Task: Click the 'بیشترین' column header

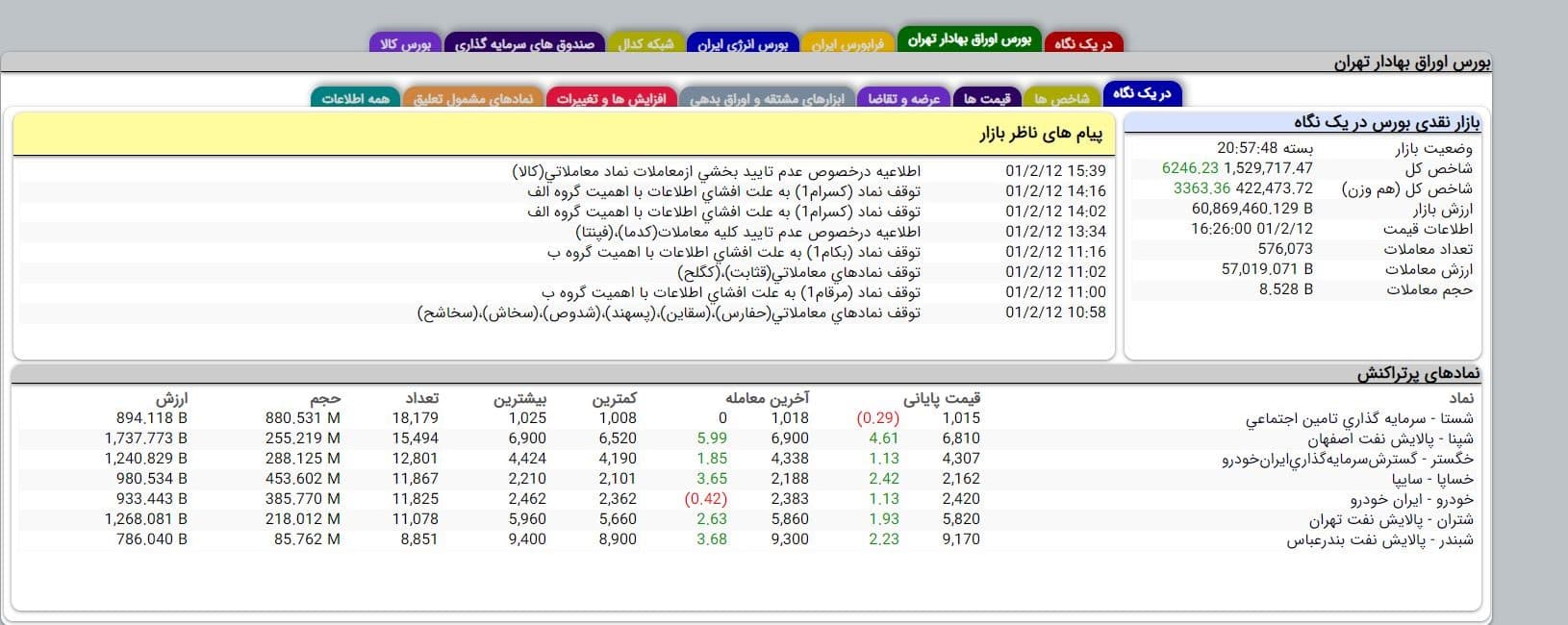Action: click(520, 398)
